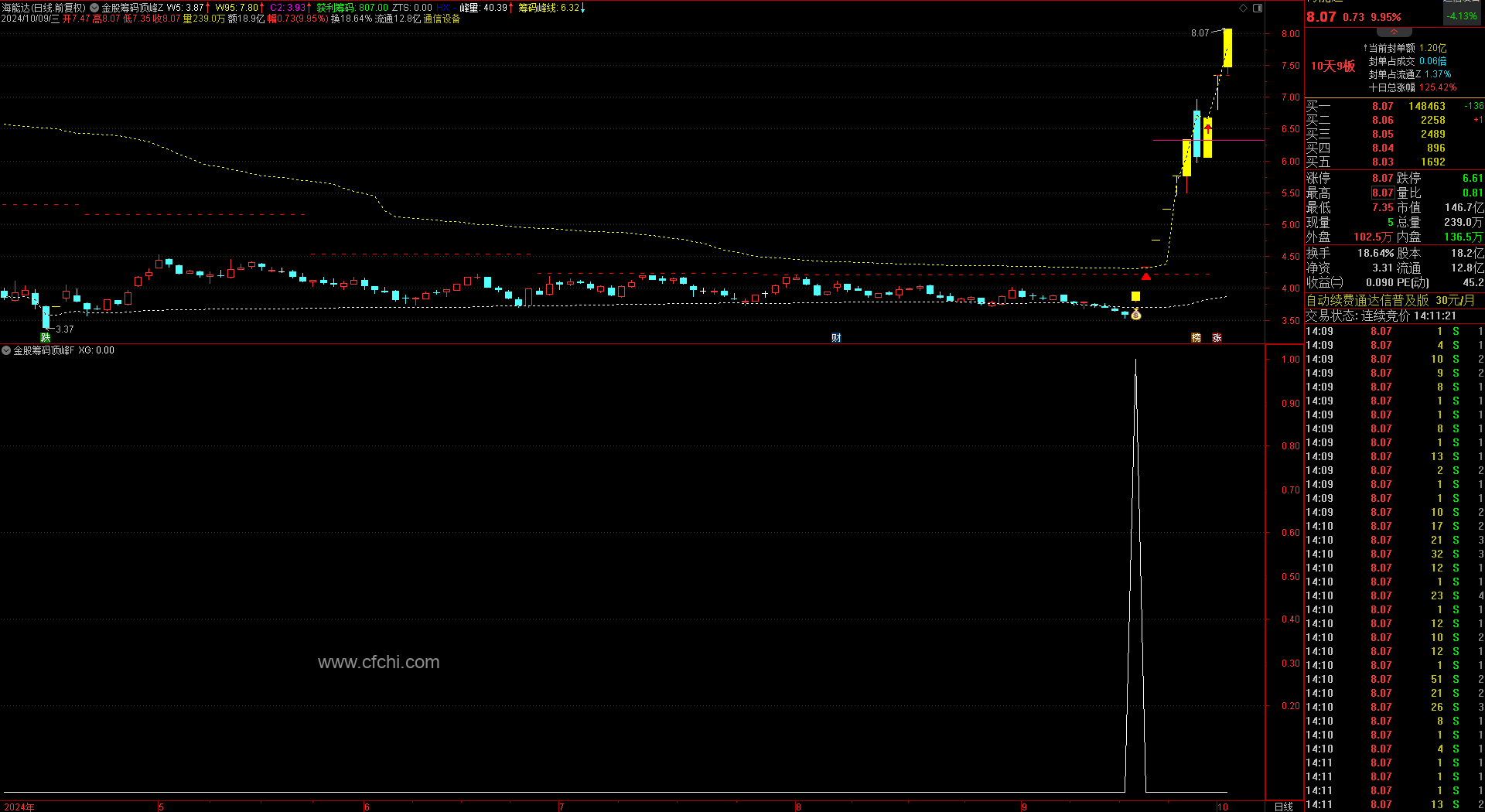Click the 净资 3.31 value

pyautogui.click(x=1382, y=268)
